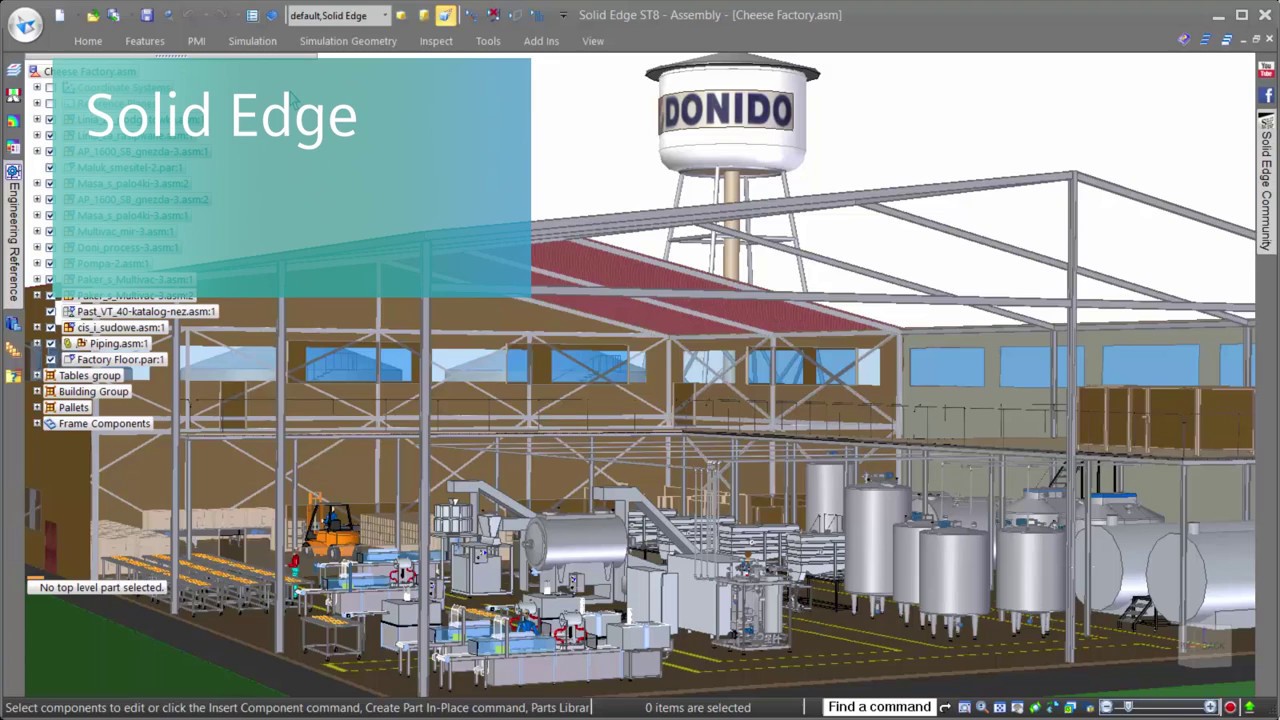Expand the cis_i_sudowe.asm:1 tree node
This screenshot has width=1280, height=720.
coord(37,327)
